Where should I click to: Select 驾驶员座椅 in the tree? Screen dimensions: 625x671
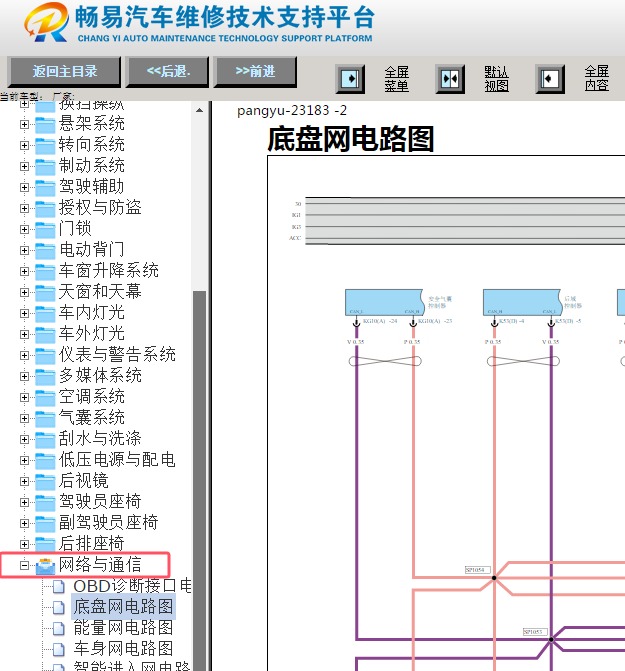[x=100, y=502]
